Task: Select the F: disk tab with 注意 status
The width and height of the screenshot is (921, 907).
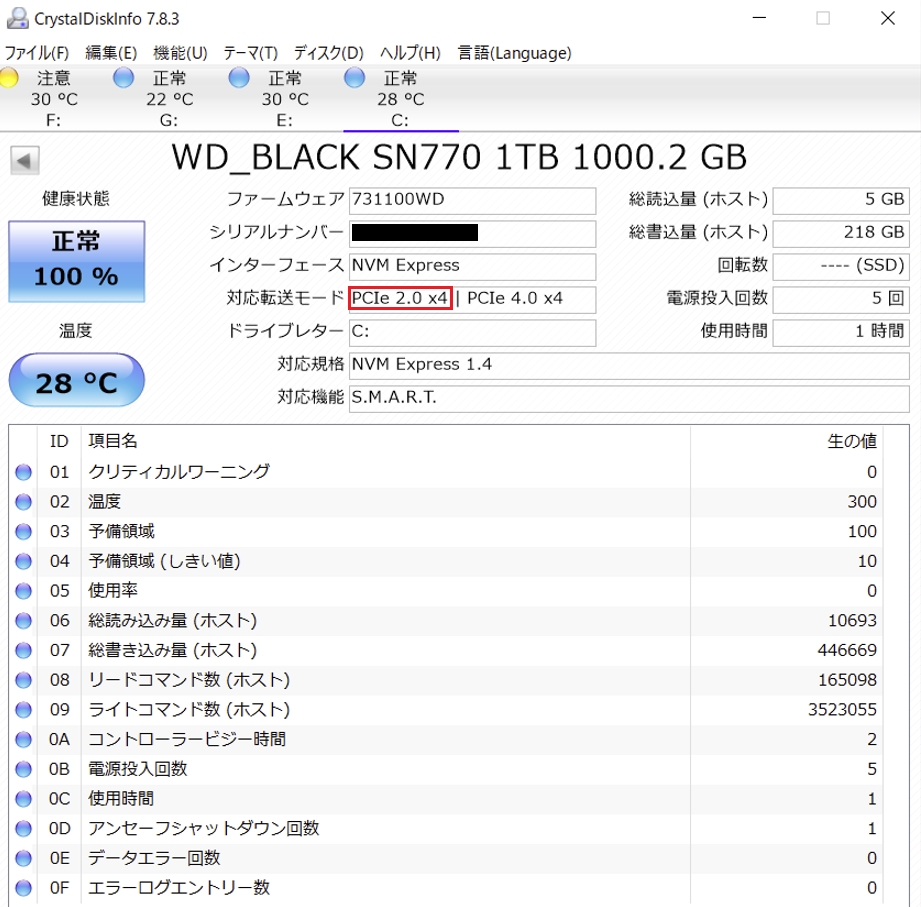Action: 53,99
